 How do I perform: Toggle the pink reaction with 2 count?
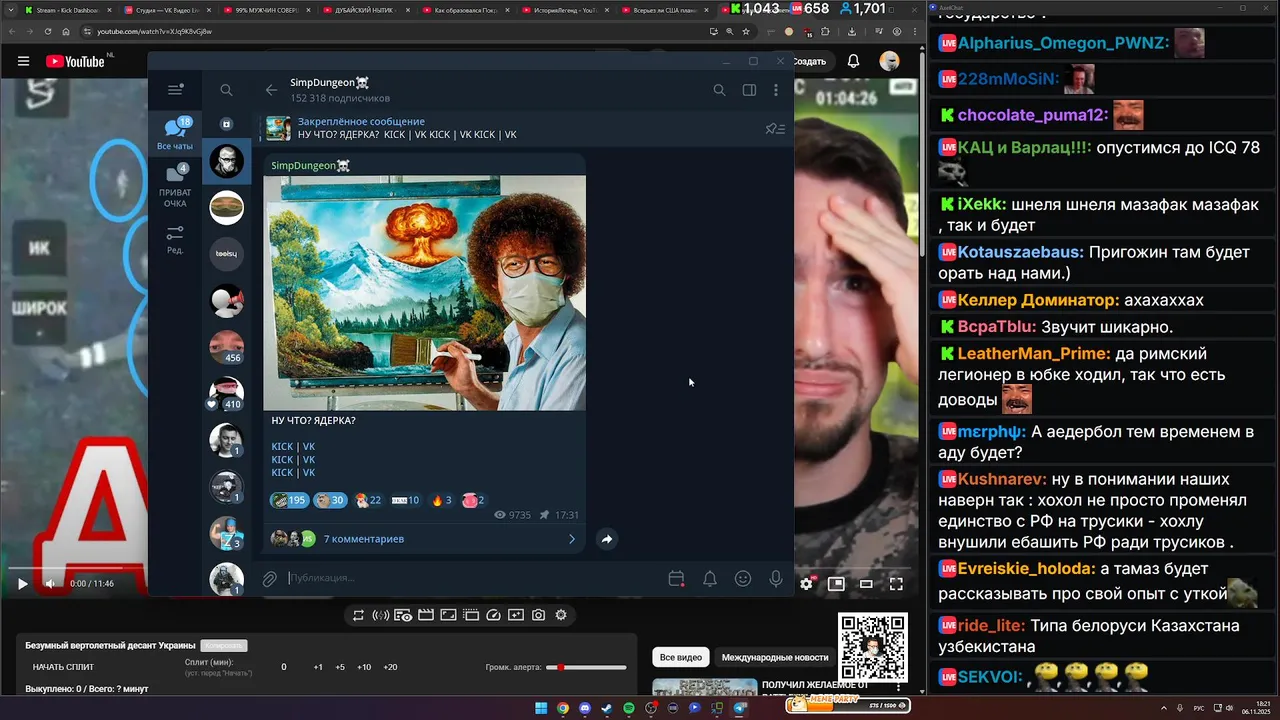click(473, 500)
